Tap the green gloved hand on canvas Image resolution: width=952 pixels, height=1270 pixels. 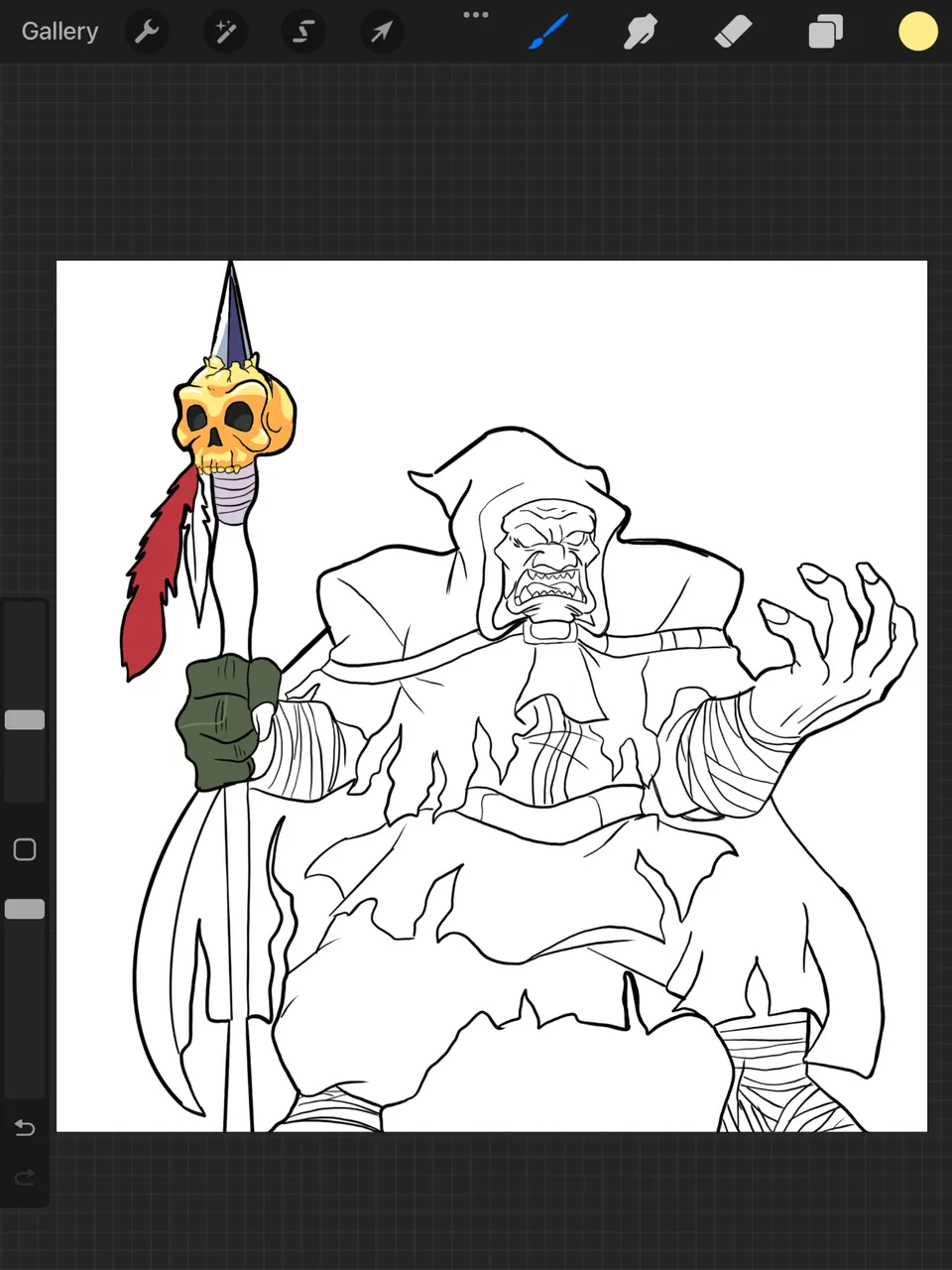(227, 721)
